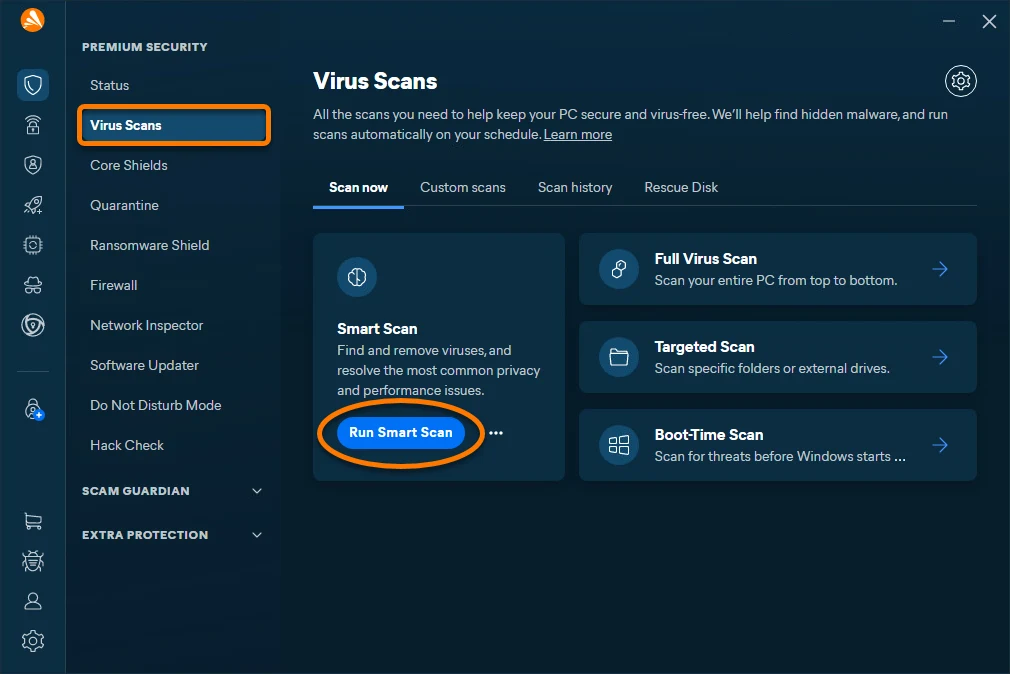
Task: Follow the Learn more link
Action: click(578, 135)
